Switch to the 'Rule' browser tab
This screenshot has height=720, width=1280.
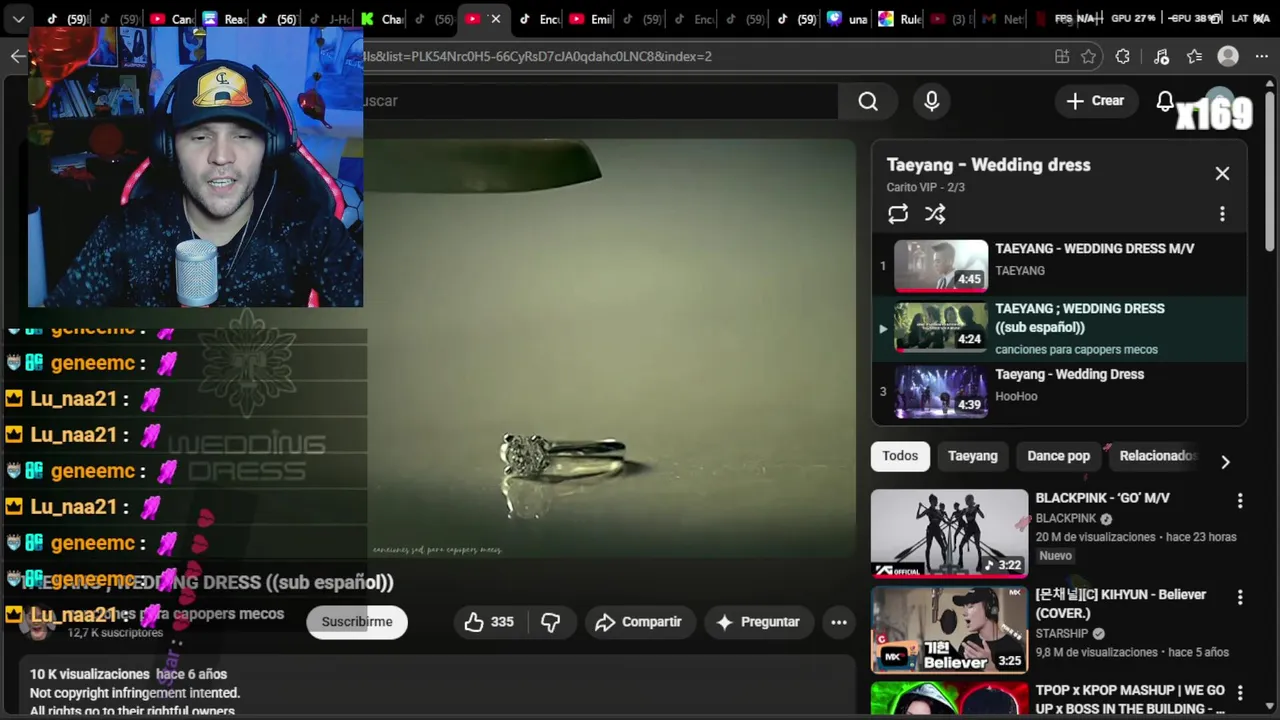pyautogui.click(x=899, y=19)
